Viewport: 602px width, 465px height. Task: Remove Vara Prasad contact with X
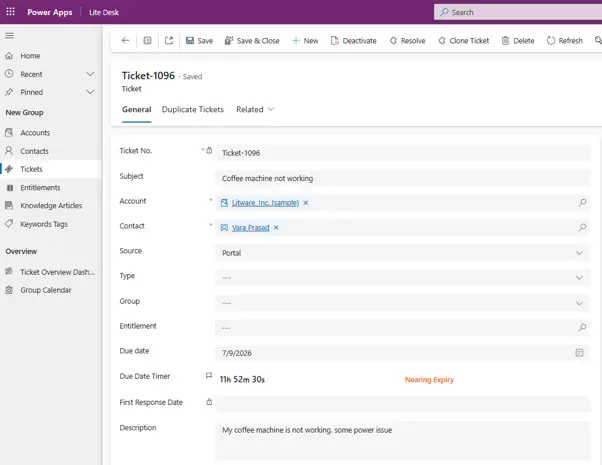coord(276,228)
